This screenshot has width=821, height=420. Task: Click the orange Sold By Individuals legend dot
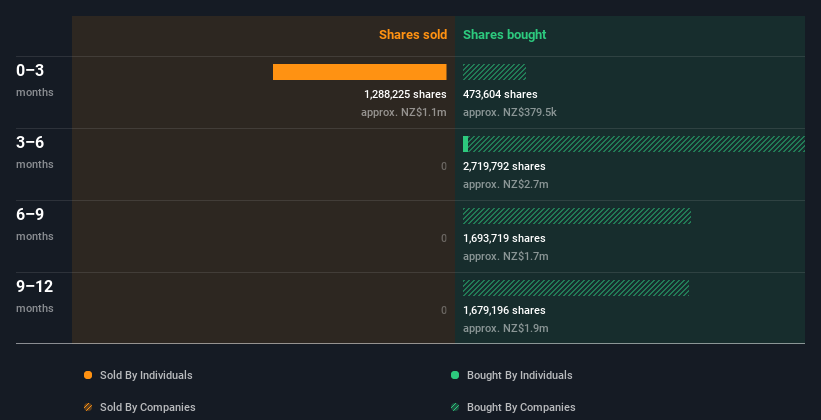pyautogui.click(x=88, y=375)
